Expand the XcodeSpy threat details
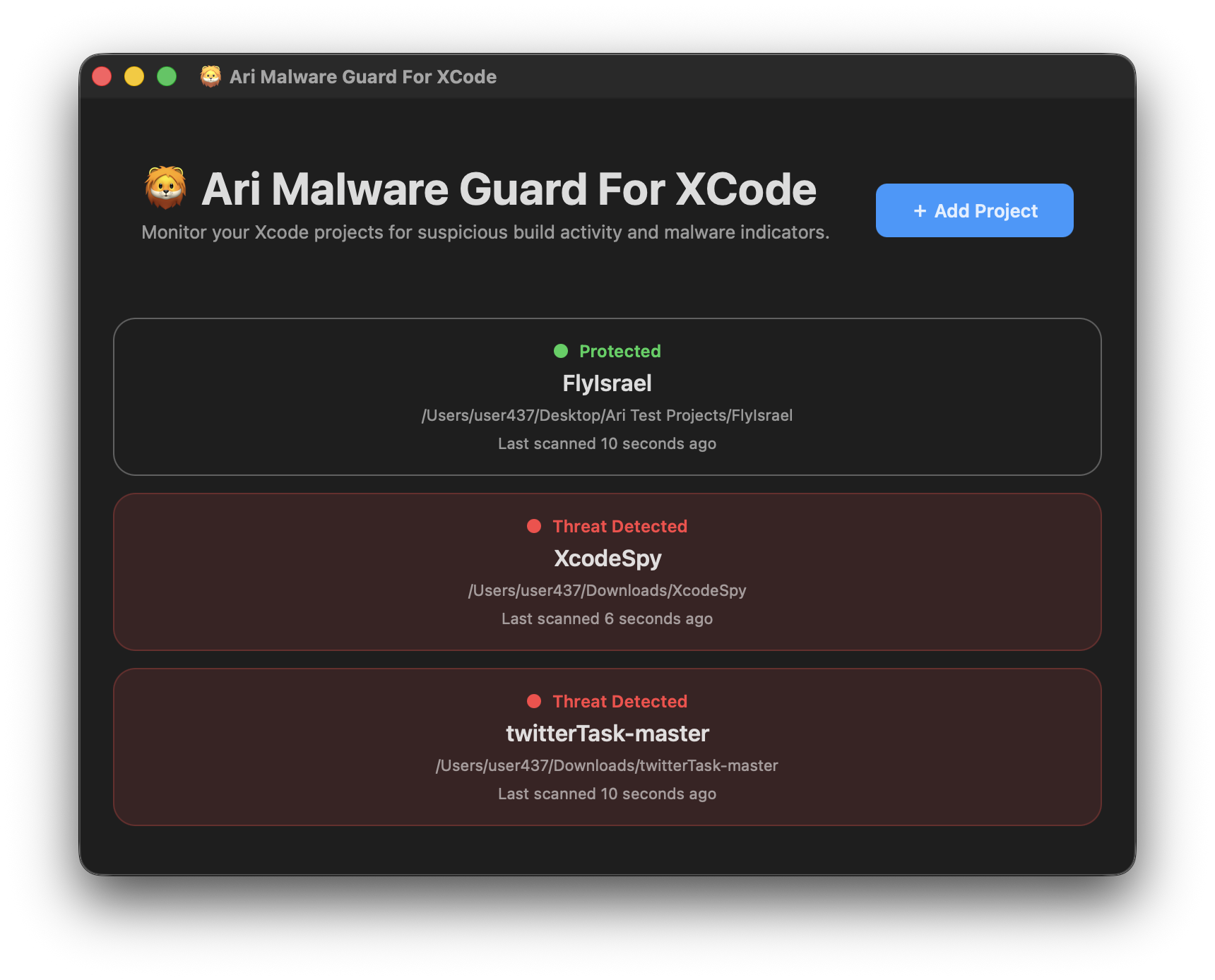 pos(607,571)
